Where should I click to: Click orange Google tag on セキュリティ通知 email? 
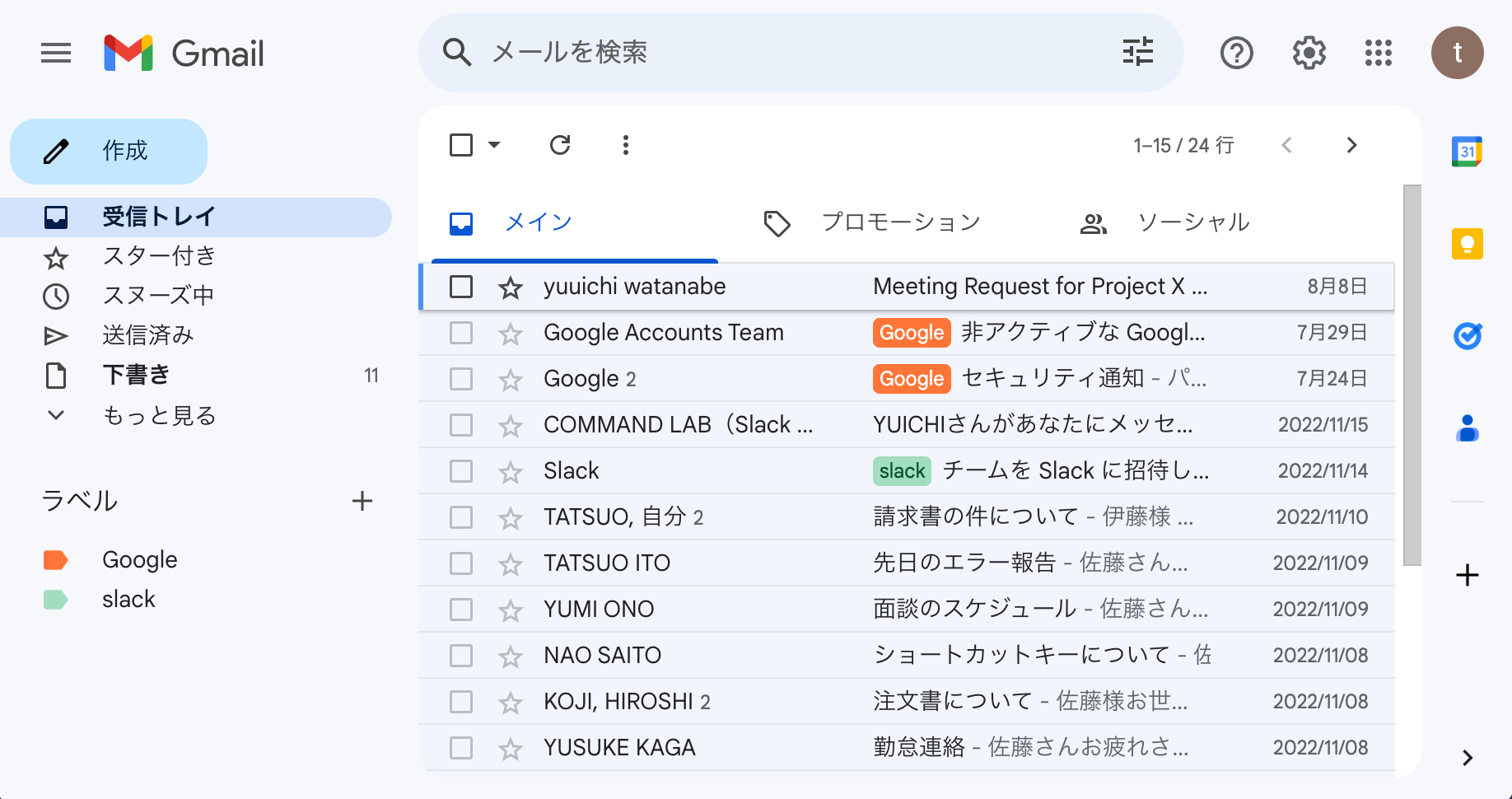[912, 379]
